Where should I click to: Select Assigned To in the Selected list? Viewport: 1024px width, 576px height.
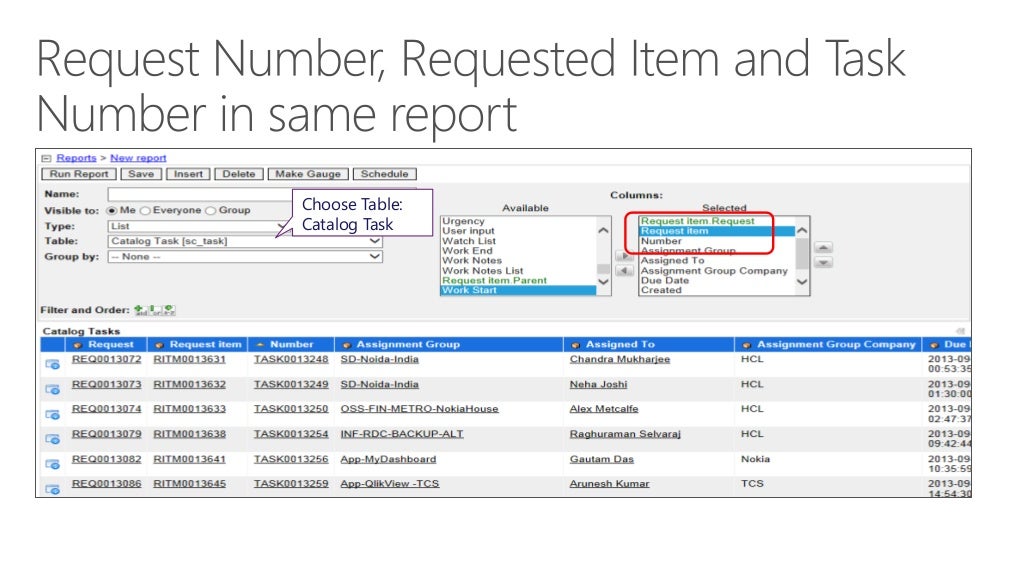(x=673, y=260)
